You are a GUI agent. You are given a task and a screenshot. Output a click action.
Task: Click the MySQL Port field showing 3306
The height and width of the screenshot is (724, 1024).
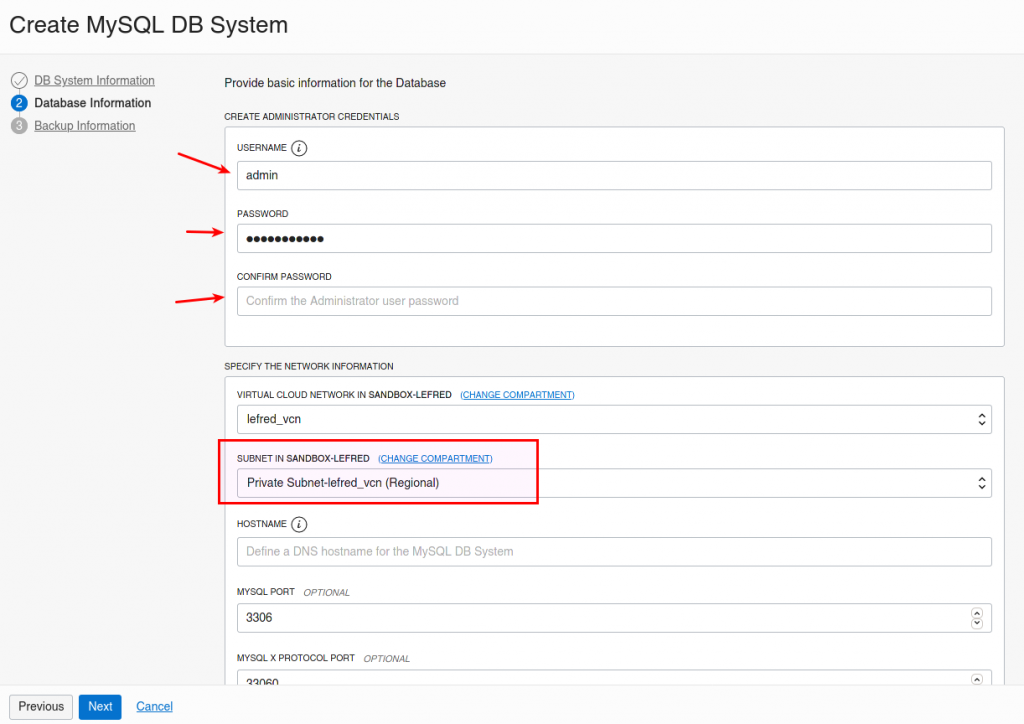[614, 618]
